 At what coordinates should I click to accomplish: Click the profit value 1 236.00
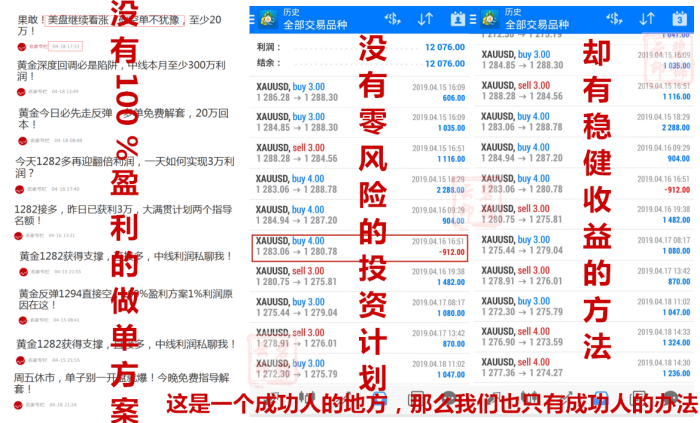pyautogui.click(x=676, y=373)
